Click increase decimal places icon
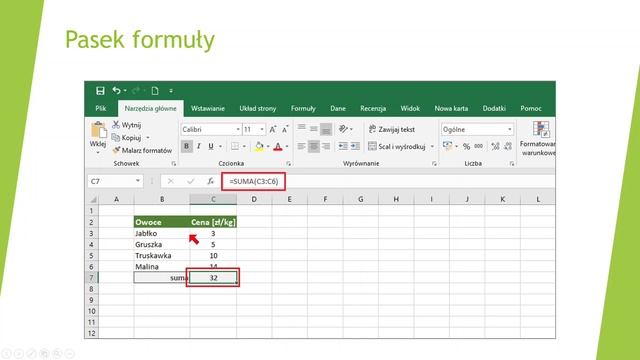 click(496, 146)
